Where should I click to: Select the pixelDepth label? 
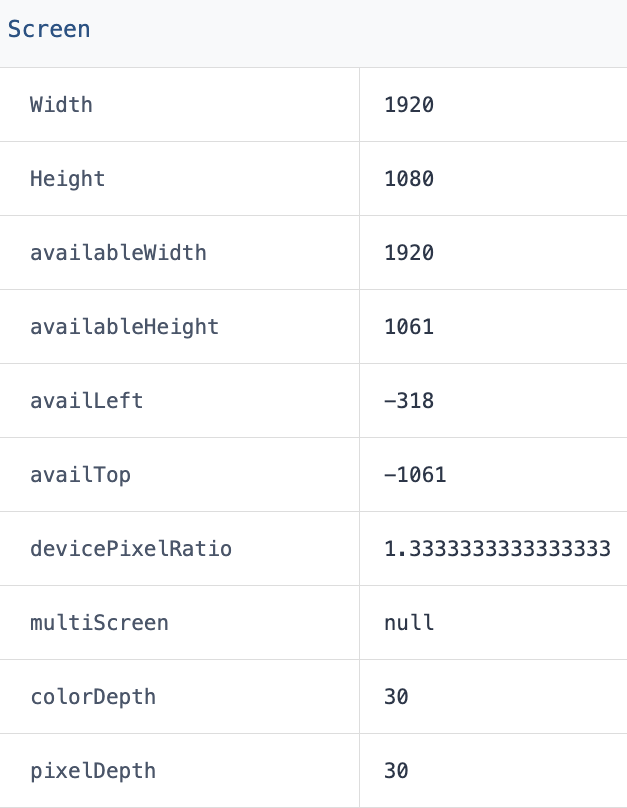(x=93, y=771)
